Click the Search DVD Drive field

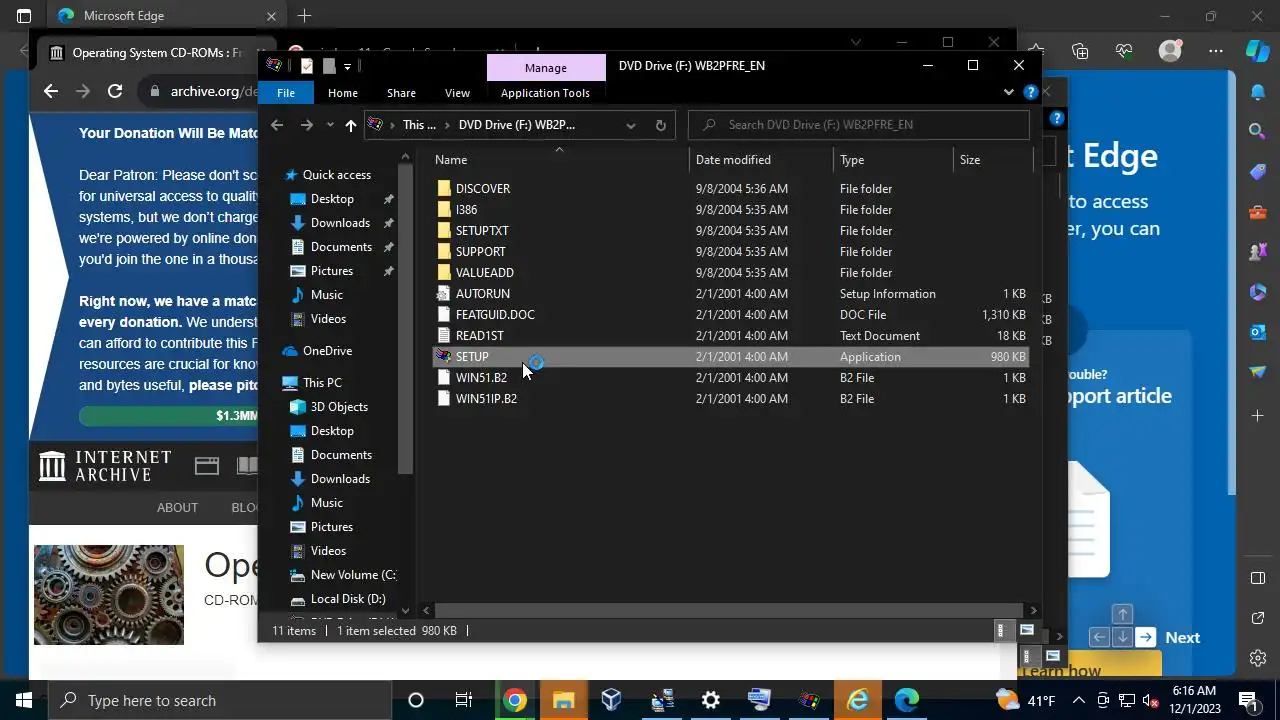click(859, 125)
